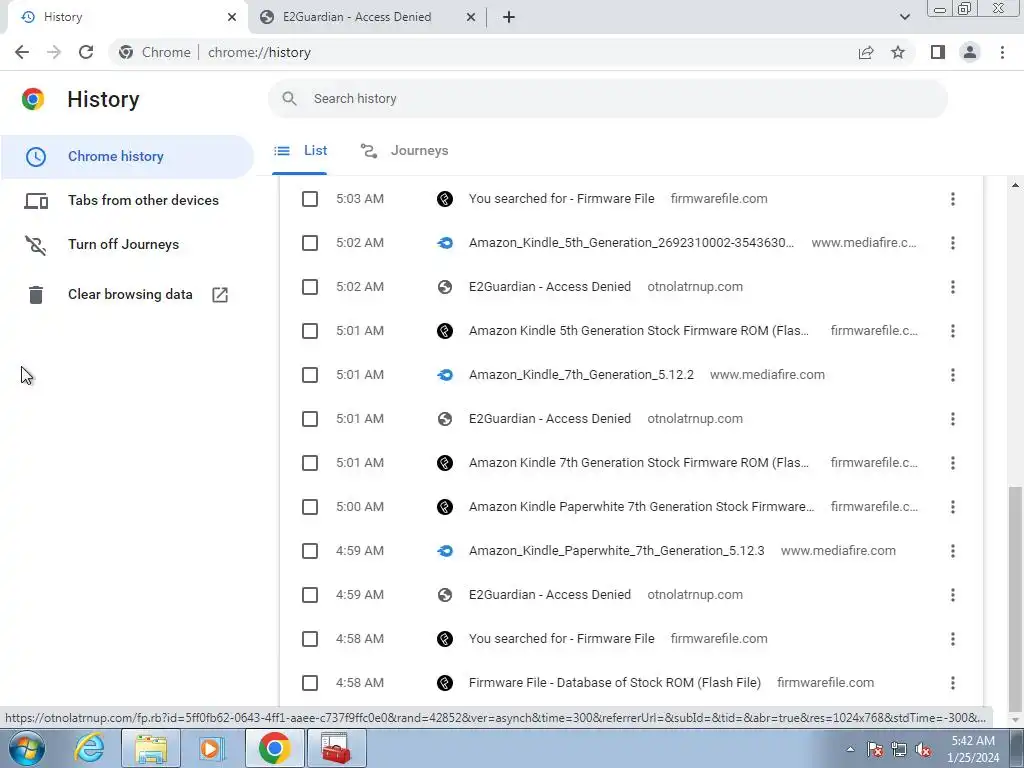Image resolution: width=1024 pixels, height=768 pixels.
Task: Open more actions for Amazon_Kindle_7th_Generation_5.12.2 entry
Action: point(953,375)
